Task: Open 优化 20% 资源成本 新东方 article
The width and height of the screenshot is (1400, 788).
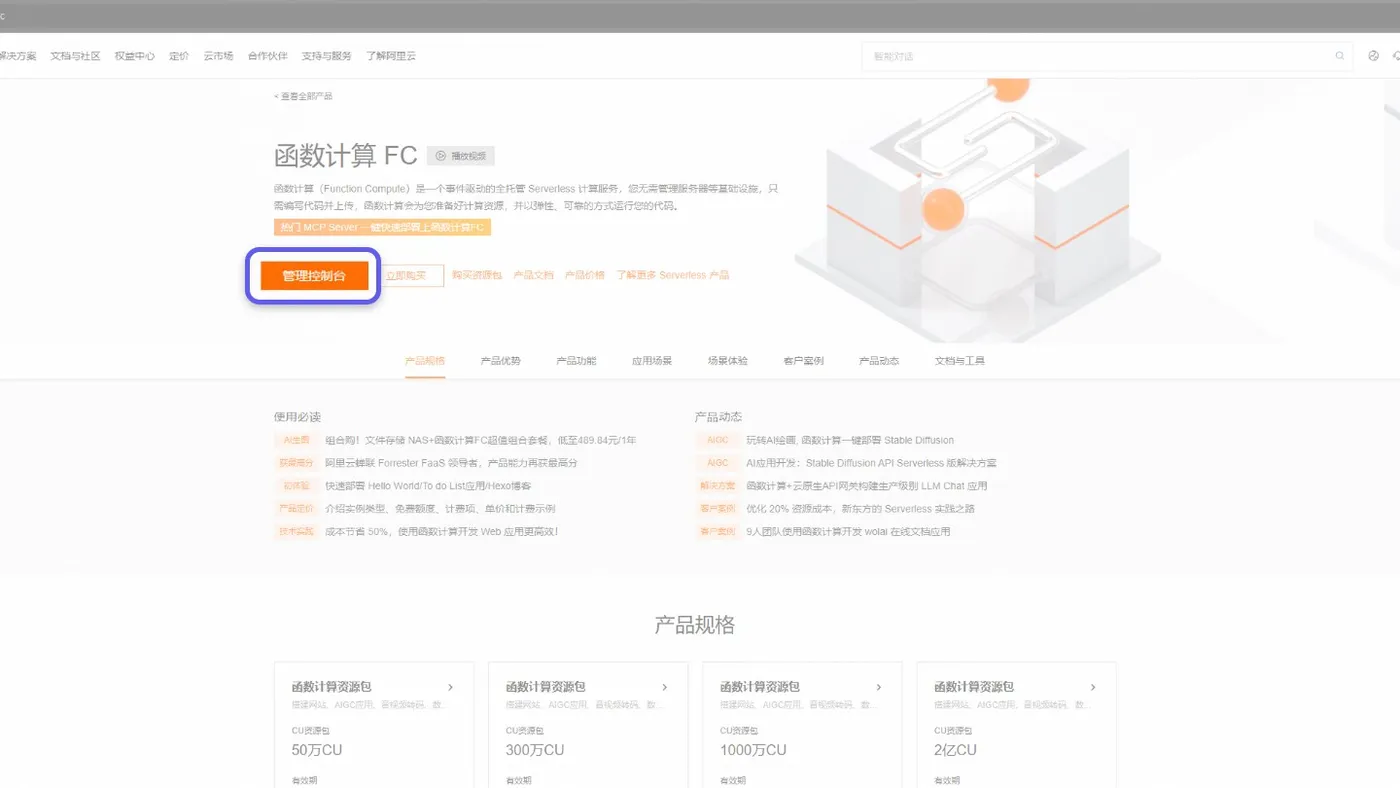Action: coord(860,509)
